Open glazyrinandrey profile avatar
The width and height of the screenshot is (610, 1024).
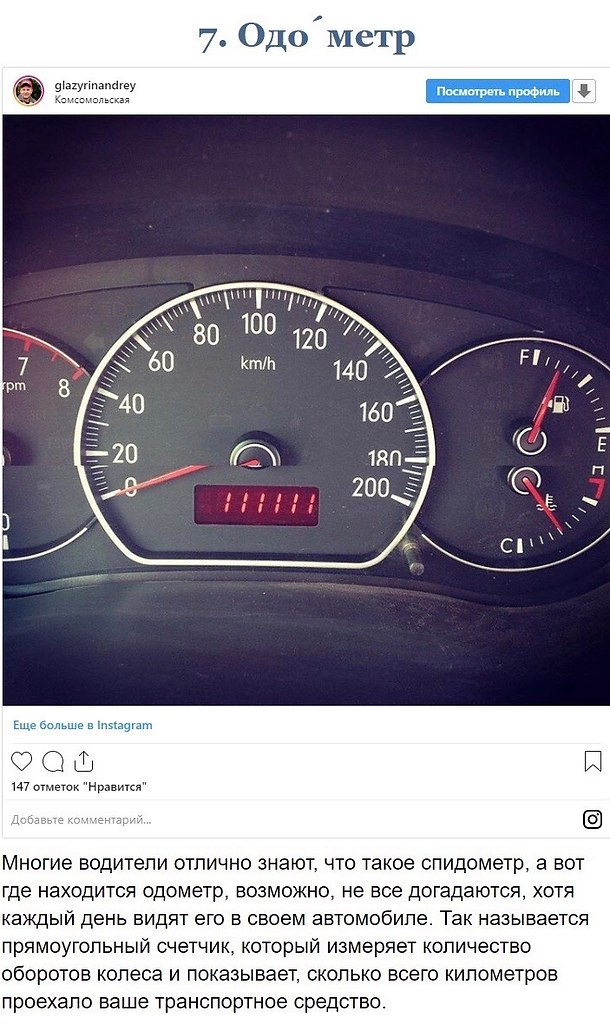click(x=29, y=91)
